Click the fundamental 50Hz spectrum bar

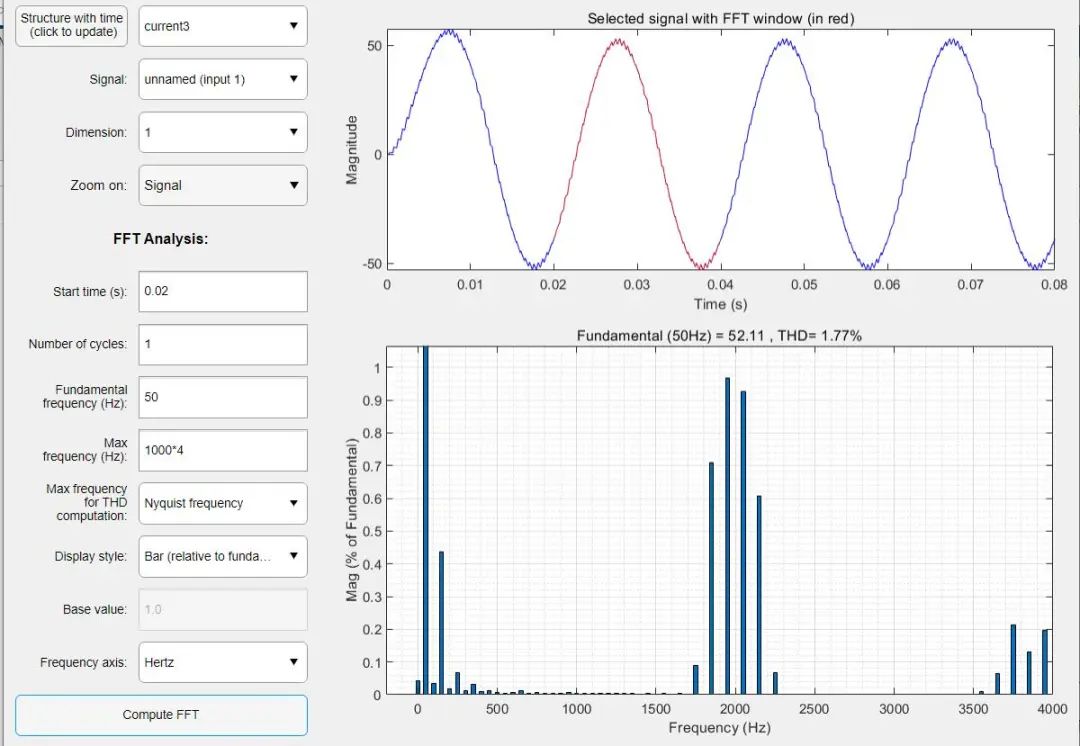(x=425, y=520)
